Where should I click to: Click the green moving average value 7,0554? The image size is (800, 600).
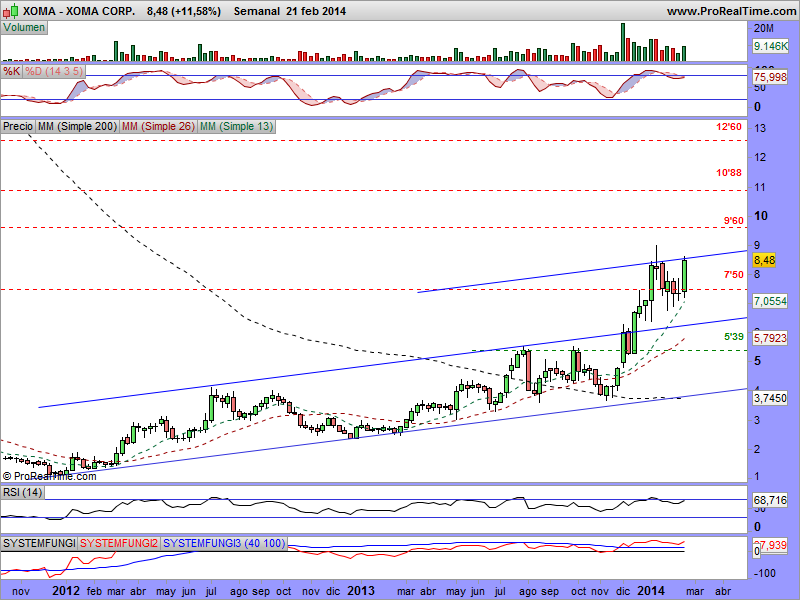pyautogui.click(x=770, y=301)
